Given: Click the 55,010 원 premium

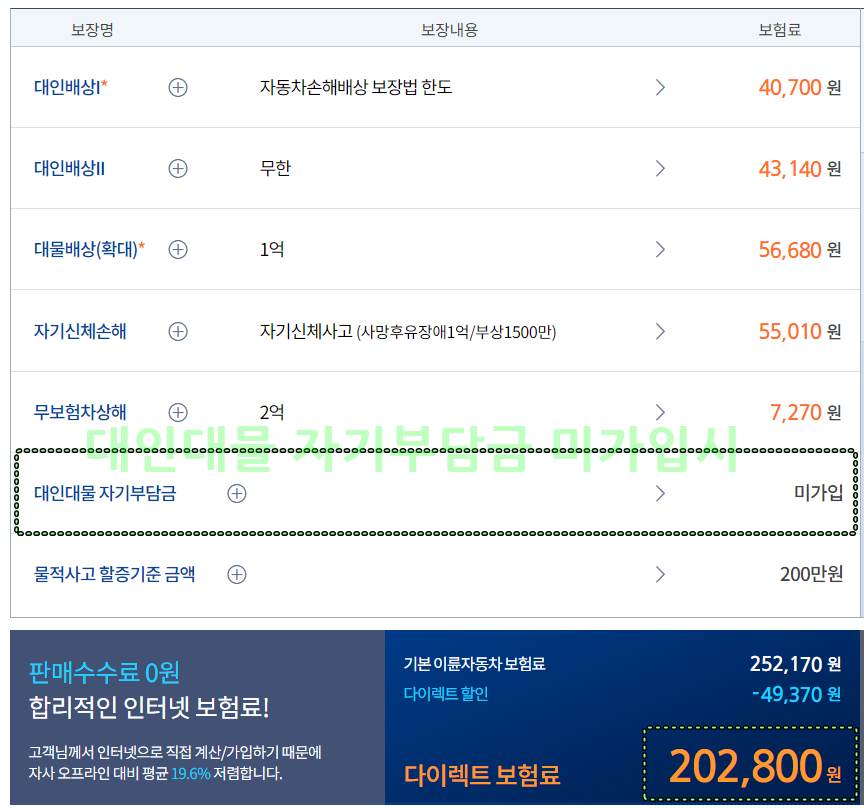Looking at the screenshot, I should click(x=800, y=331).
